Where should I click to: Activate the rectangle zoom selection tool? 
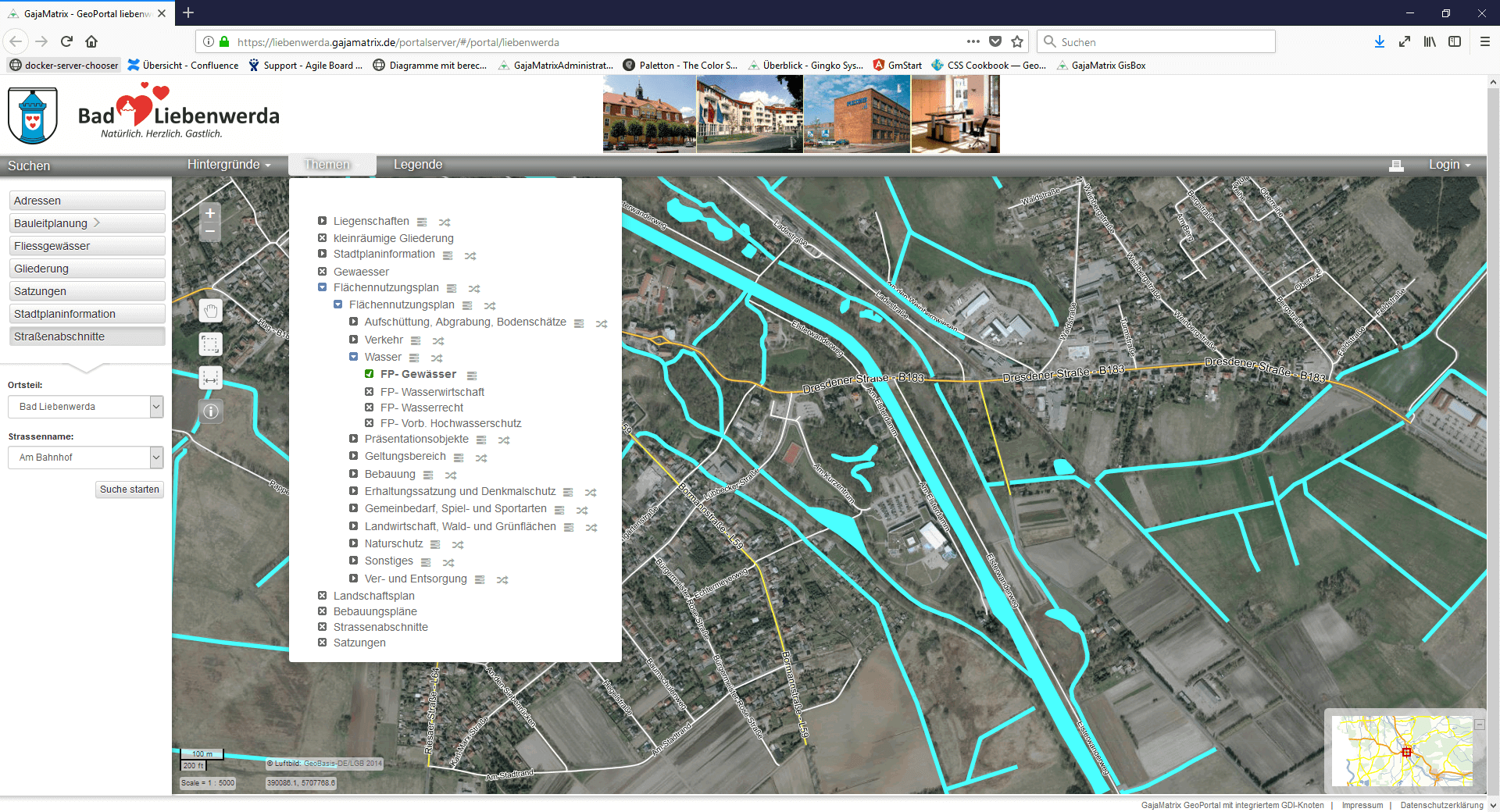point(210,344)
